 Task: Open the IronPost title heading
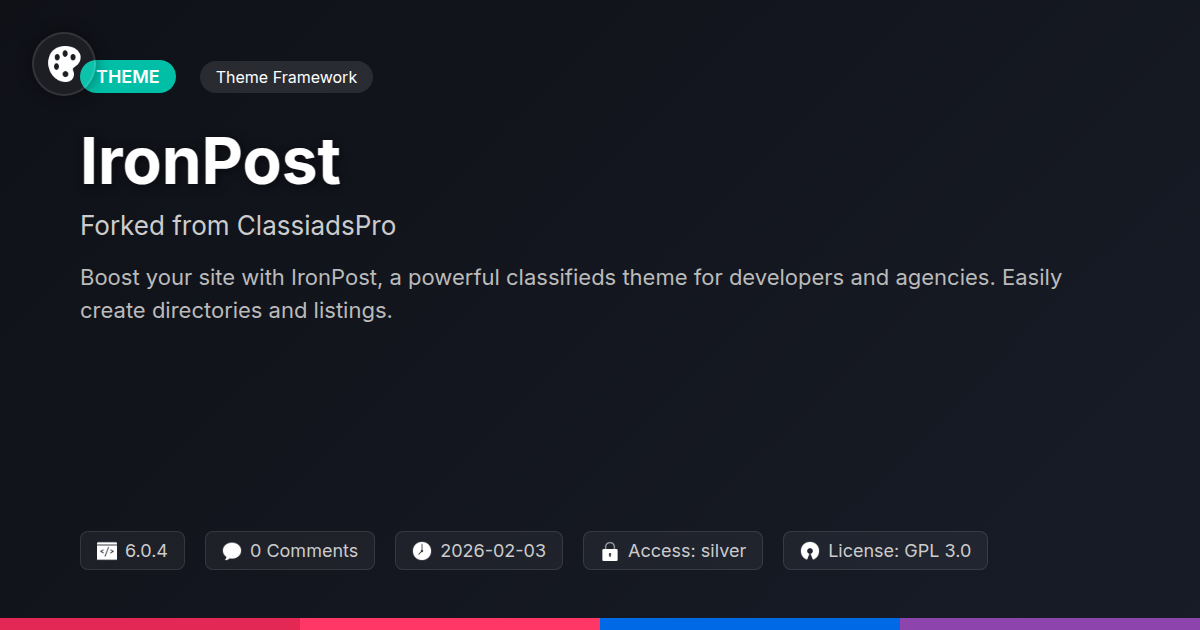pyautogui.click(x=210, y=163)
